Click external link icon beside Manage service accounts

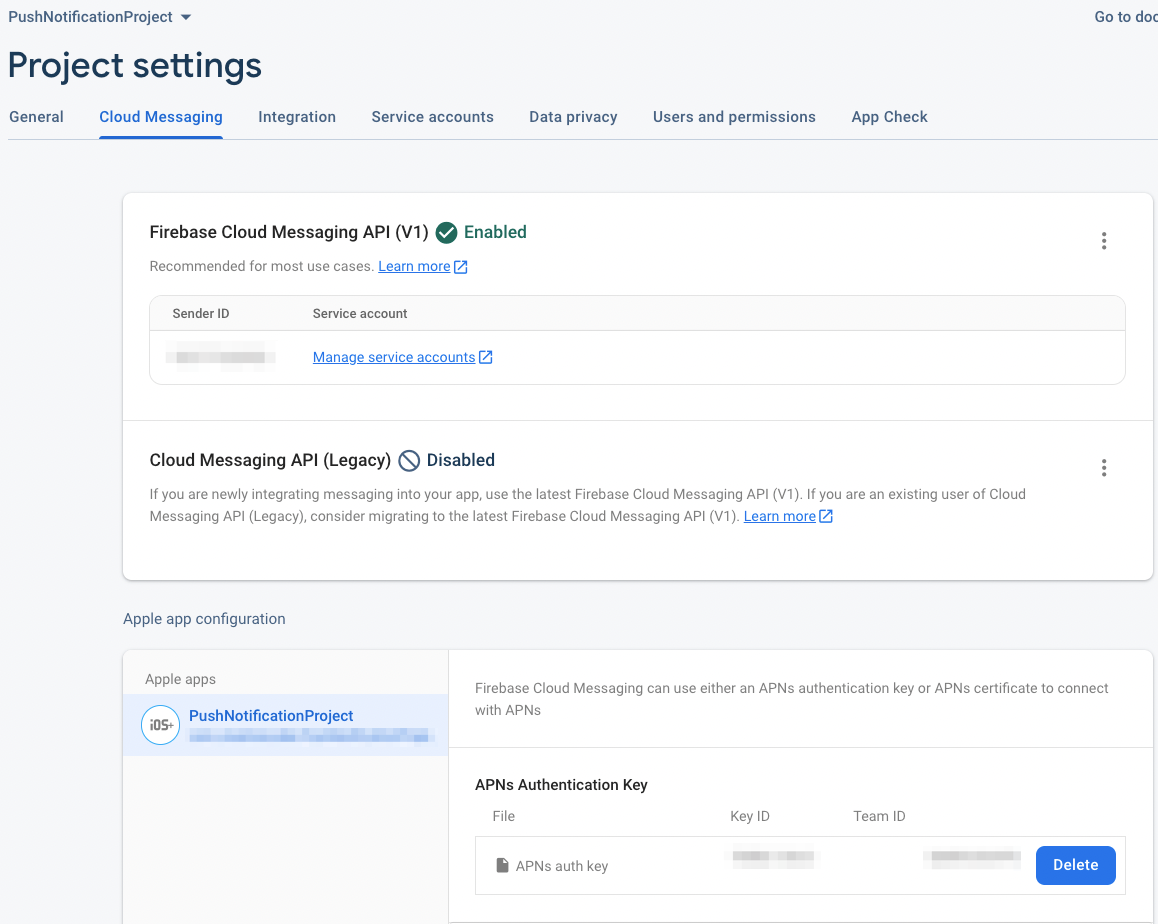[486, 357]
